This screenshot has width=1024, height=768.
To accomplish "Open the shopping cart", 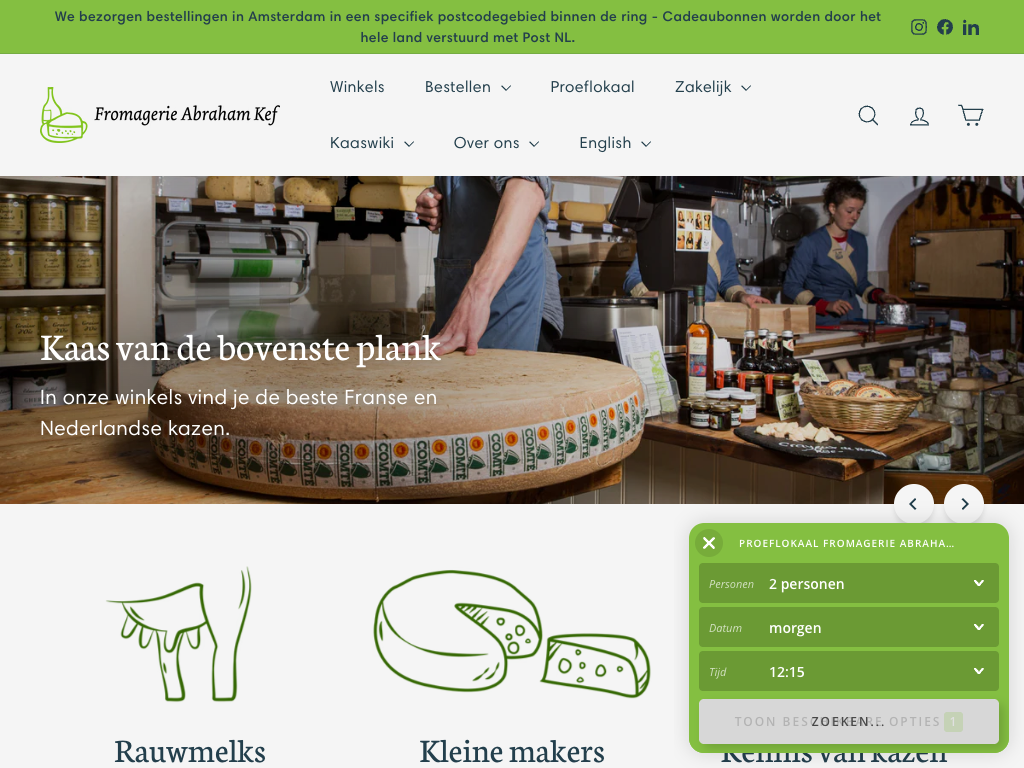I will pyautogui.click(x=970, y=116).
